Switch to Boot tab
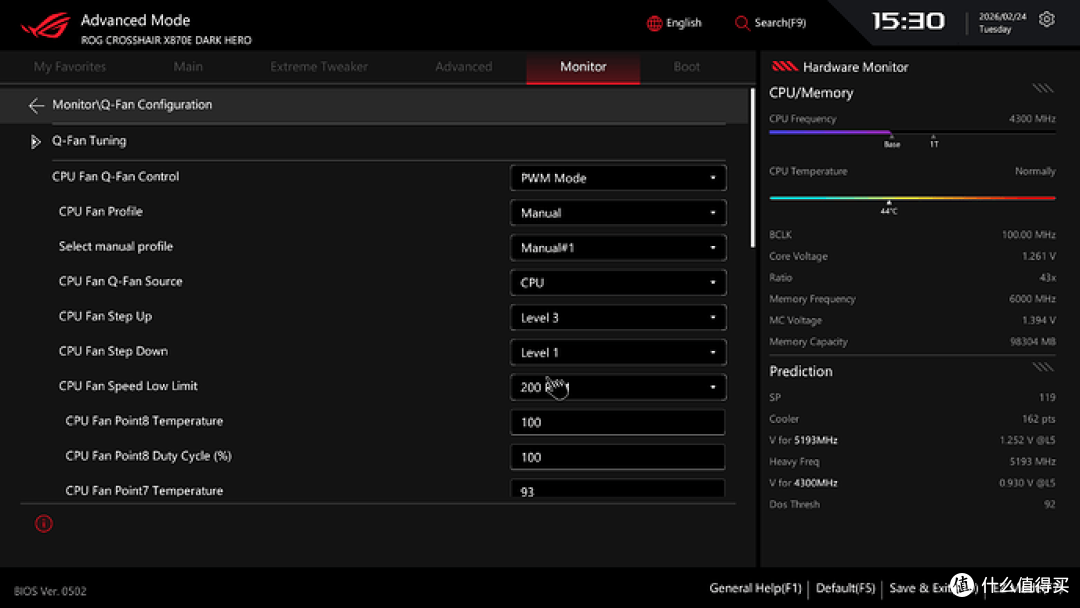 (x=686, y=67)
